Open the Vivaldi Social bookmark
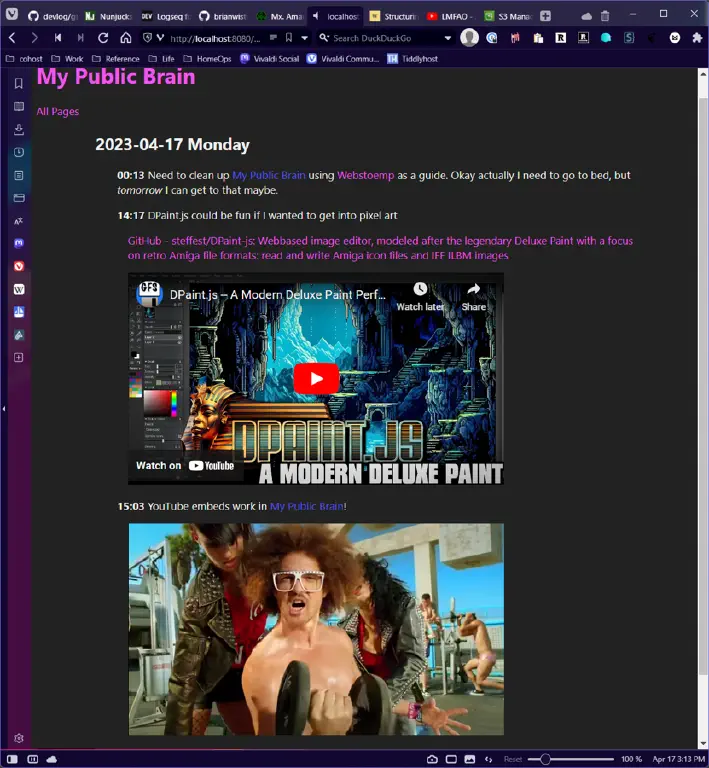709x768 pixels. (x=269, y=59)
